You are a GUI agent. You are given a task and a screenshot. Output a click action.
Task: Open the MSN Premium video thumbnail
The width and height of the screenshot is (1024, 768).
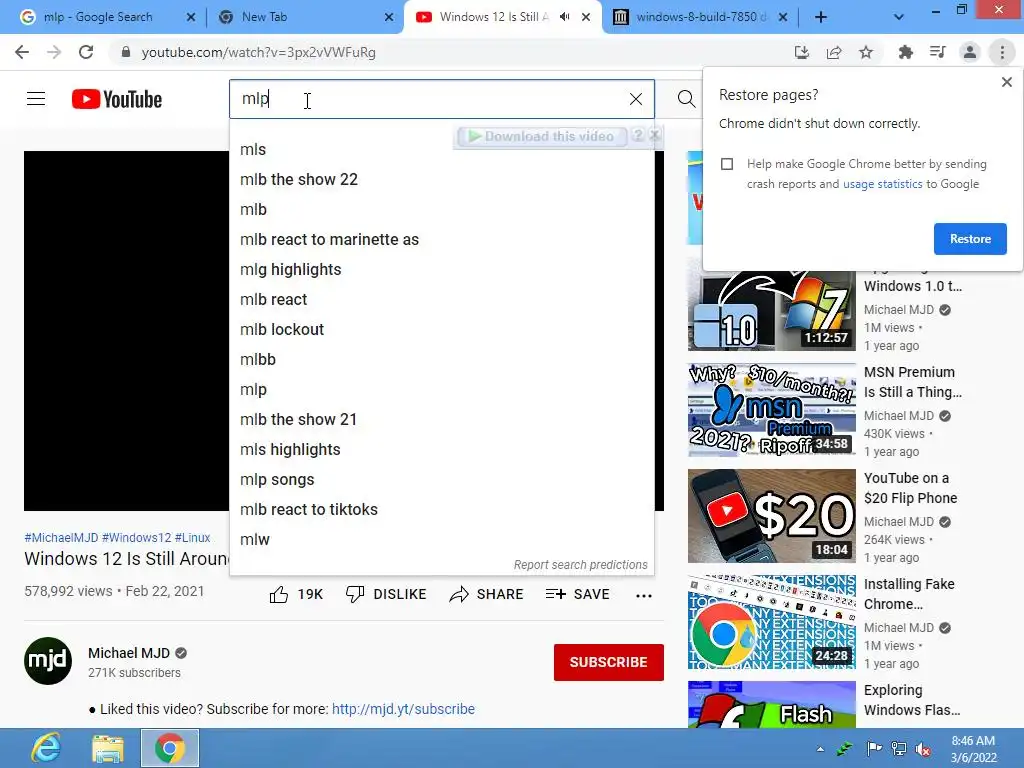point(771,409)
